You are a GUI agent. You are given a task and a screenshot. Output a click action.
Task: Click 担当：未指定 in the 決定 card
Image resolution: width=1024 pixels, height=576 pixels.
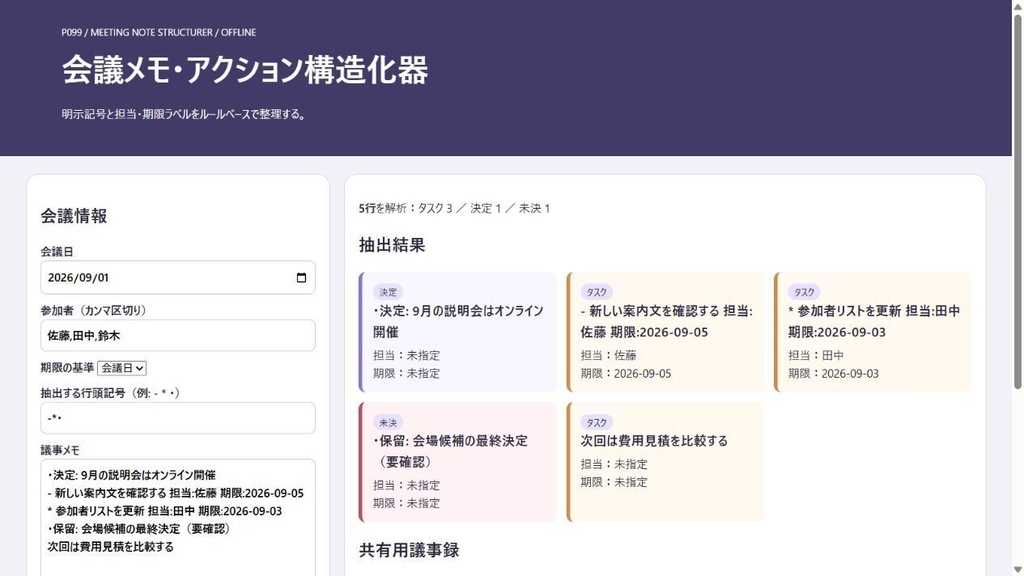tap(406, 355)
